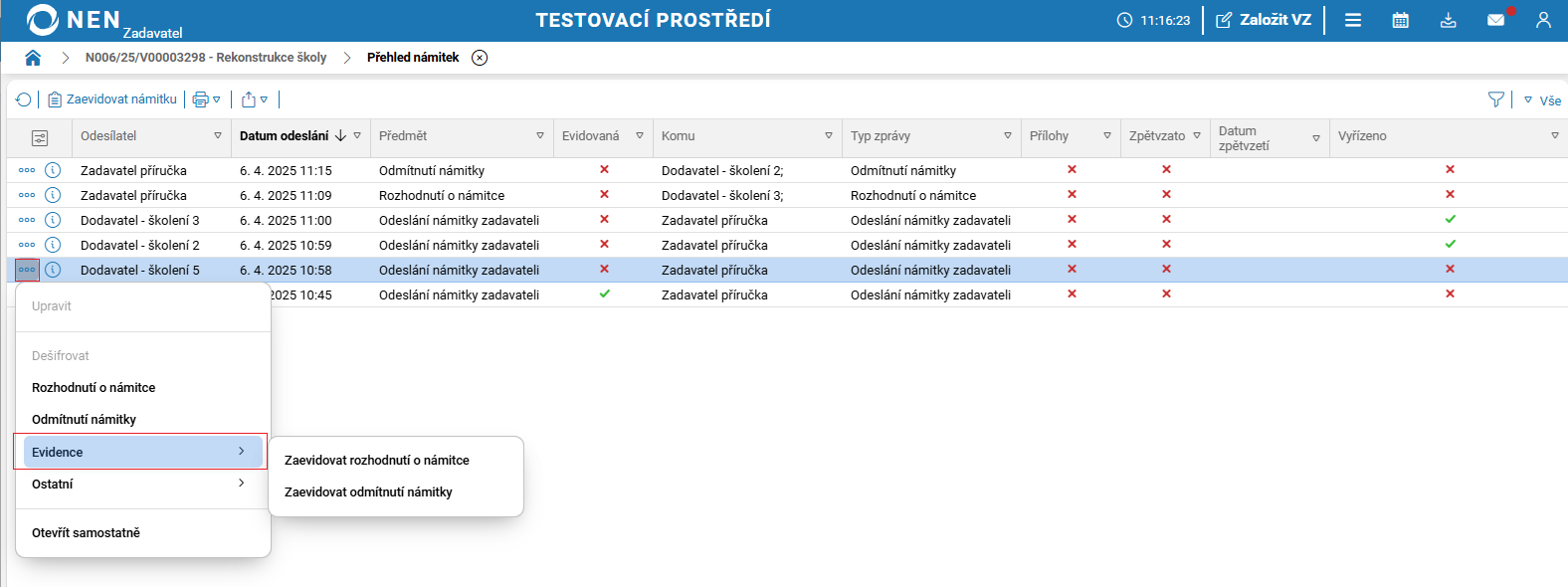1568x587 pixels.
Task: Go to the home page icon
Action: [33, 58]
